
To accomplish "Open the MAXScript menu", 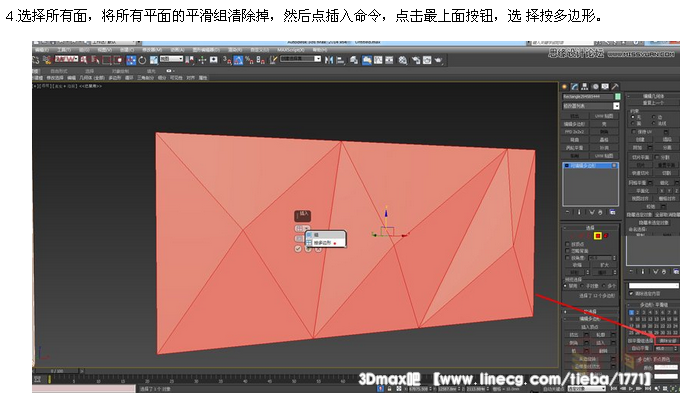I will pyautogui.click(x=290, y=50).
